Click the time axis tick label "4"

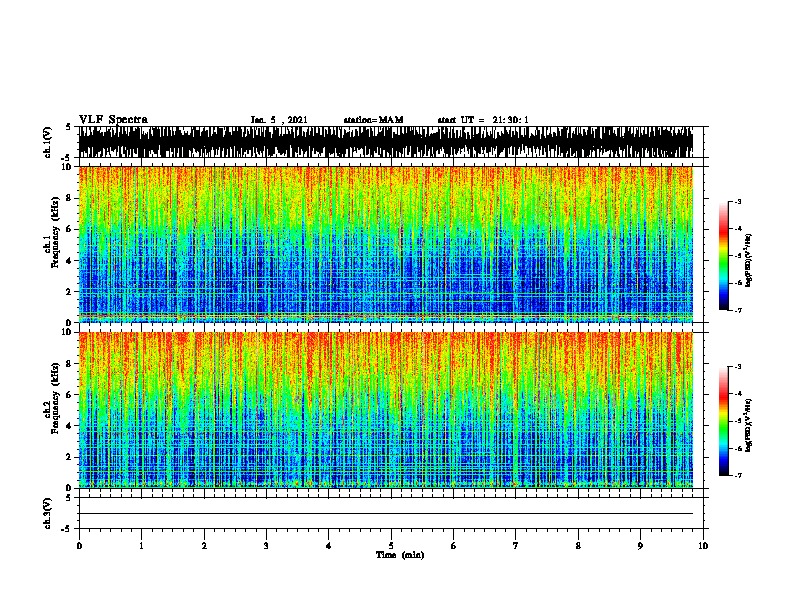click(328, 546)
